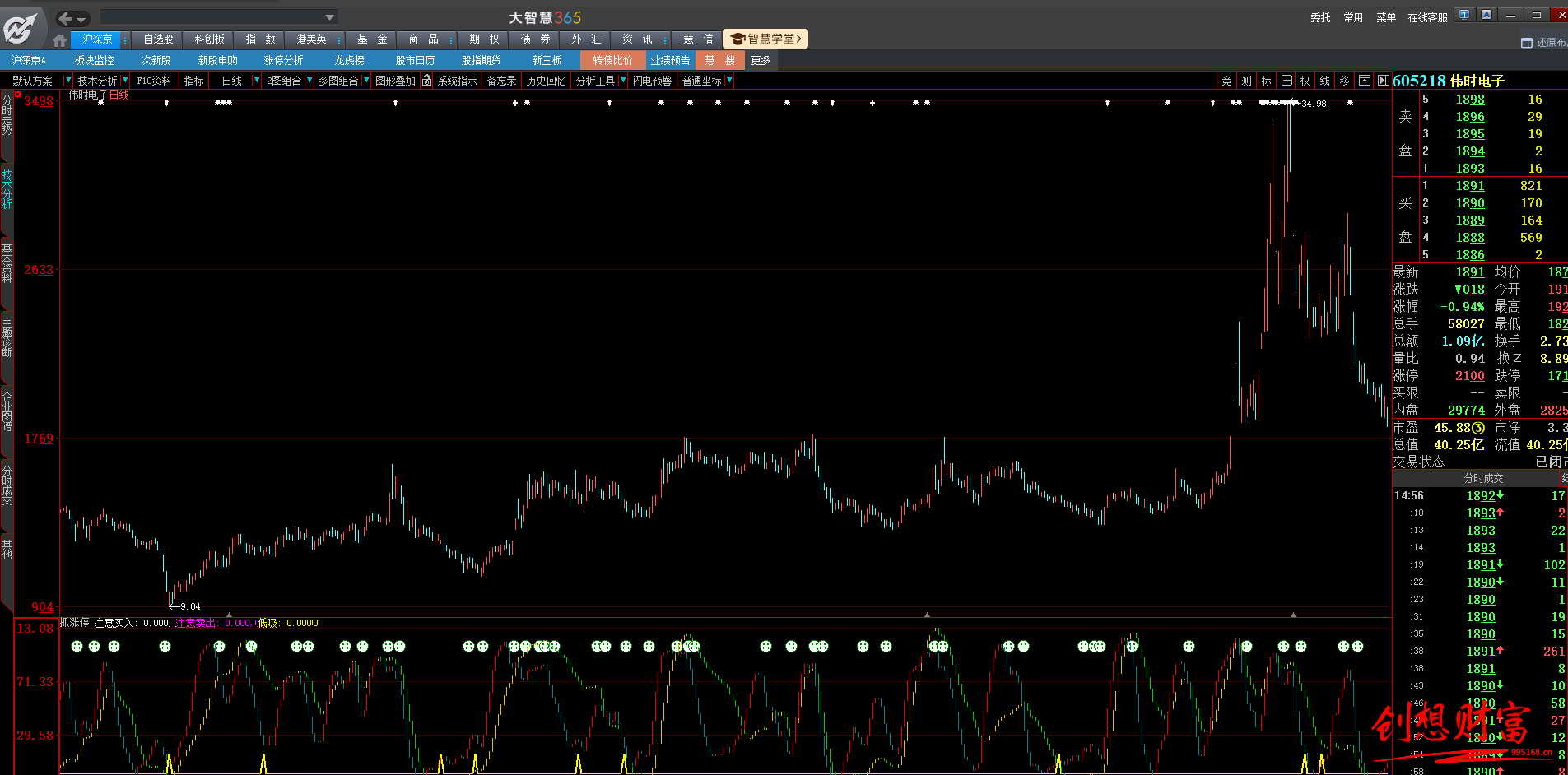Toggle the 竞 auction toolbar icon
This screenshot has width=1568, height=775.
(1226, 81)
